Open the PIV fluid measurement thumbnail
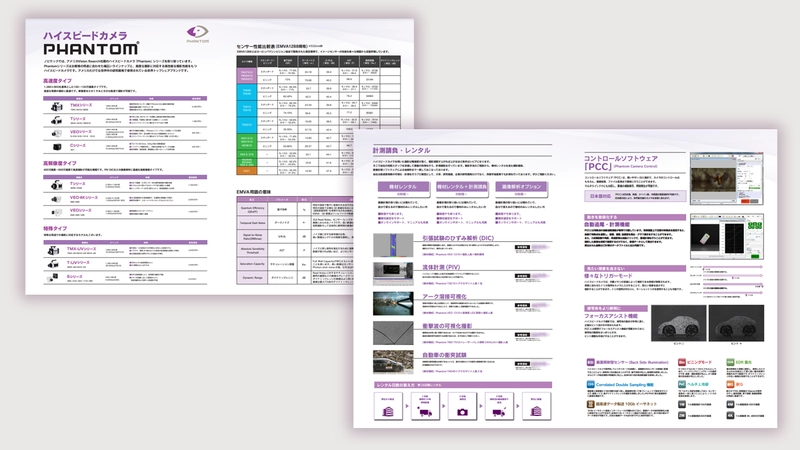800x450 pixels. [393, 274]
